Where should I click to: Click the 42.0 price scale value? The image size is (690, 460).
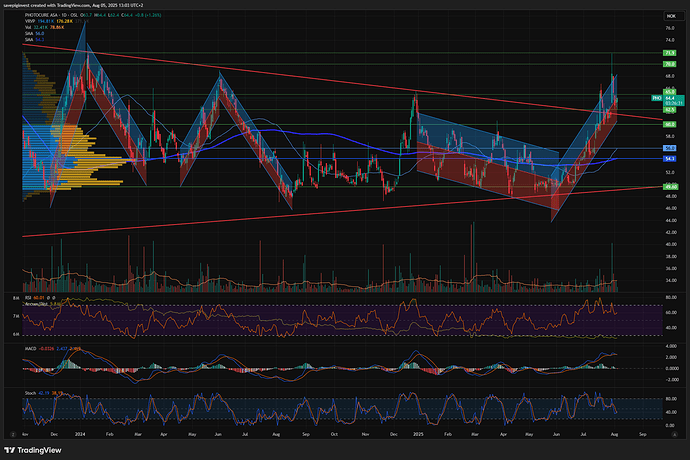(x=670, y=232)
